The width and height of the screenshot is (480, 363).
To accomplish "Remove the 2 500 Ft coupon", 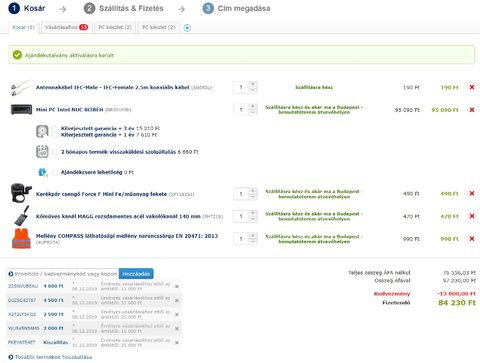I will (x=177, y=314).
